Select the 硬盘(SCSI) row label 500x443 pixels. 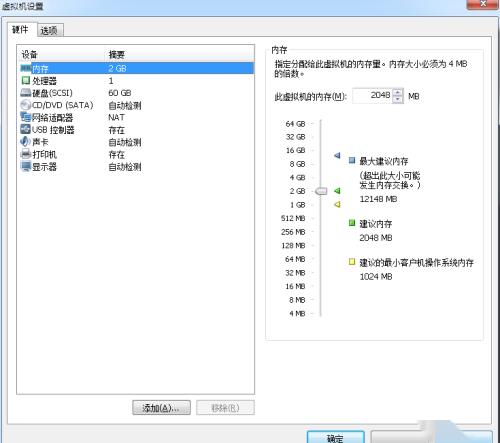[52, 93]
